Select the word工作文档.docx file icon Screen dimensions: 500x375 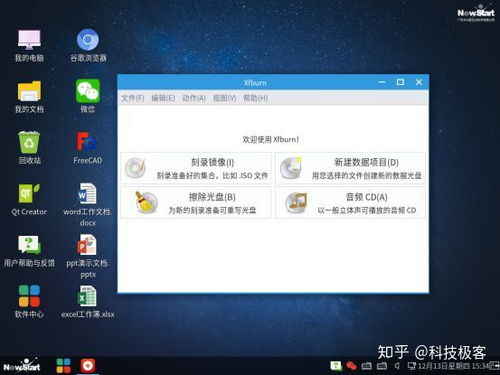click(88, 204)
